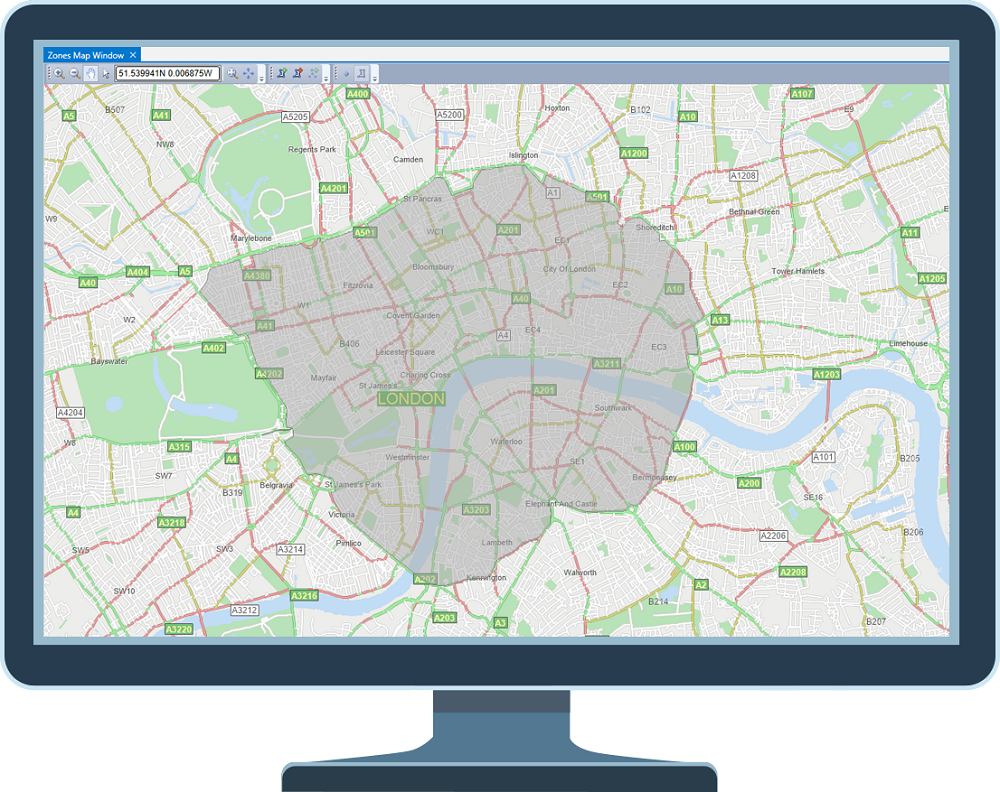Image resolution: width=1000 pixels, height=792 pixels.
Task: Click the add vertex points icon
Action: (314, 73)
